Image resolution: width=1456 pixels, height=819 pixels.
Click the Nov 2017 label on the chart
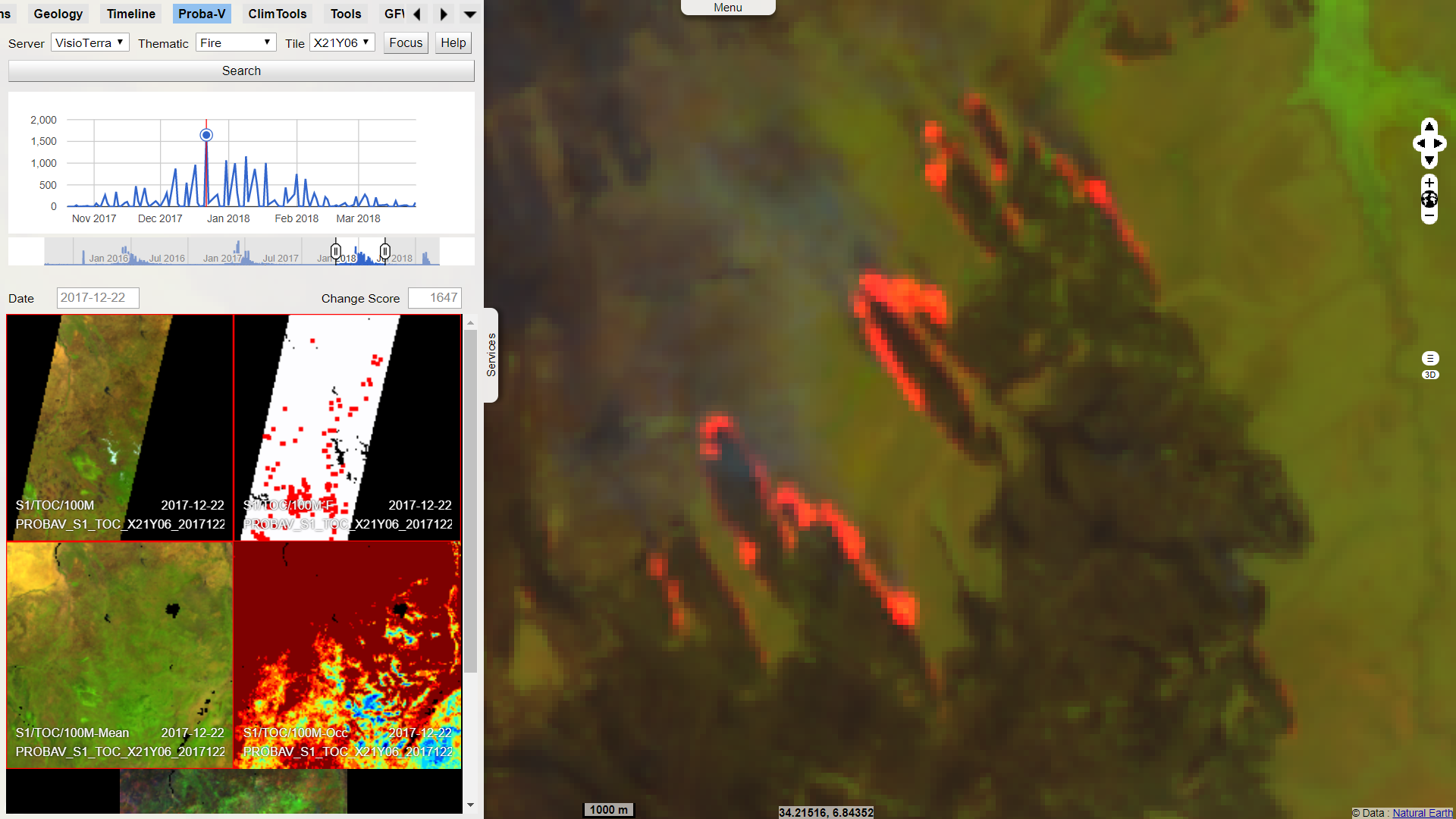point(94,218)
